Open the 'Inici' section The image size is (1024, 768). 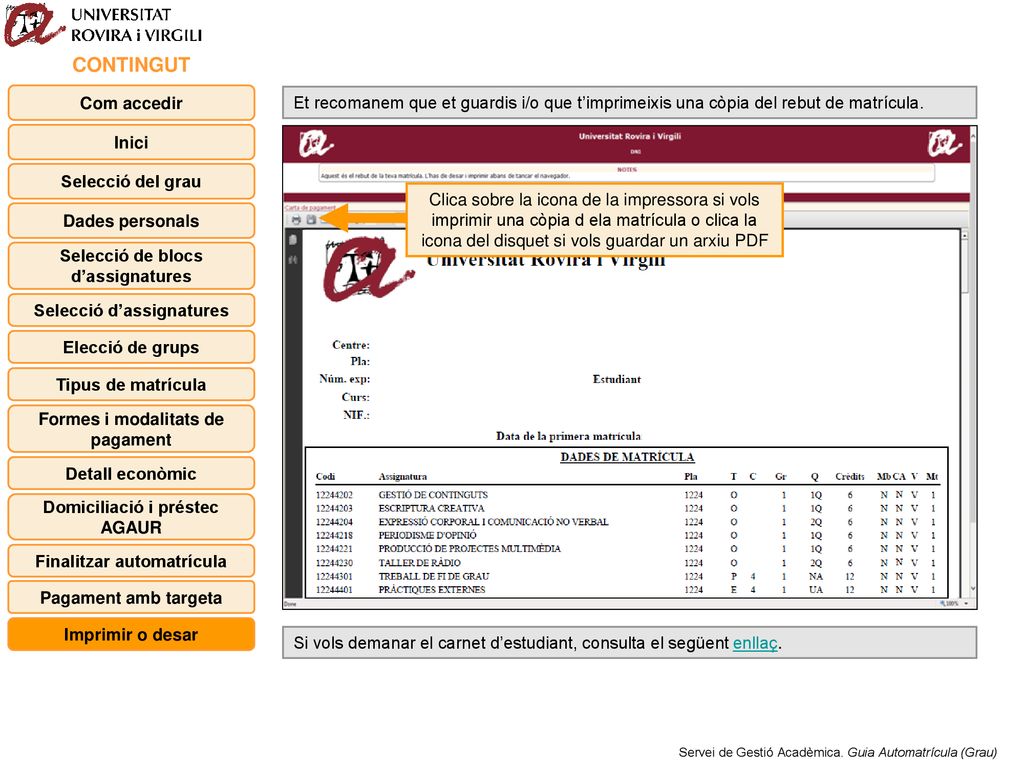pyautogui.click(x=131, y=142)
